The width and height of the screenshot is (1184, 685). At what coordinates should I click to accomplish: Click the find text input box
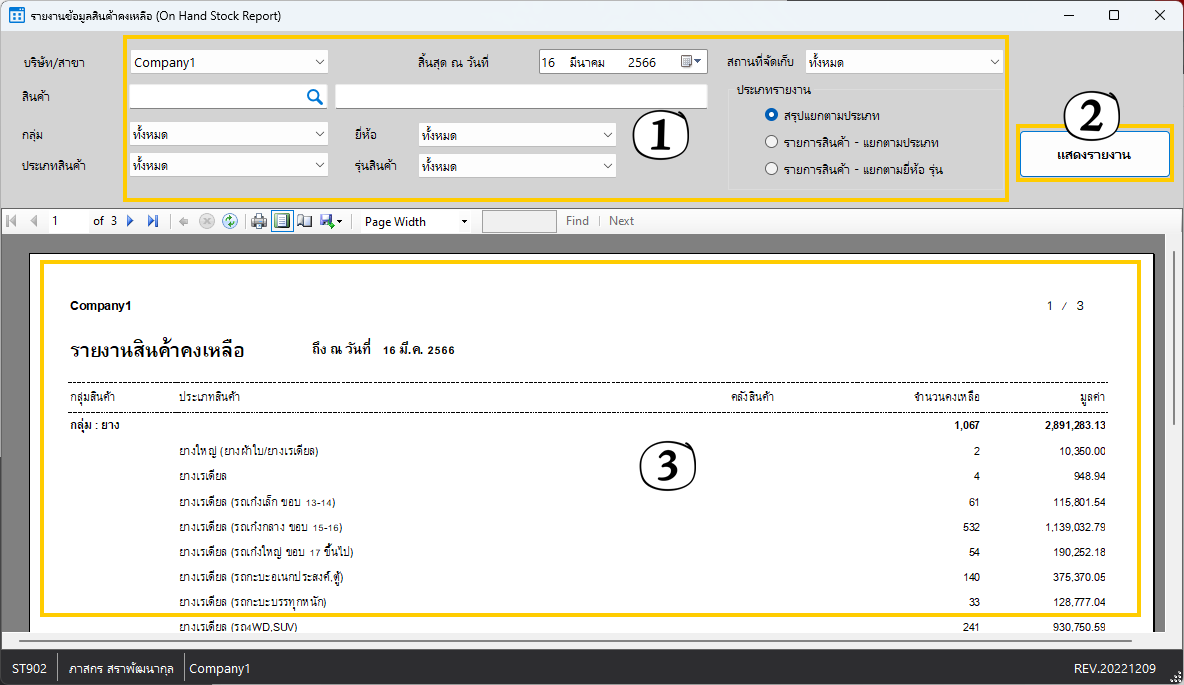click(519, 221)
